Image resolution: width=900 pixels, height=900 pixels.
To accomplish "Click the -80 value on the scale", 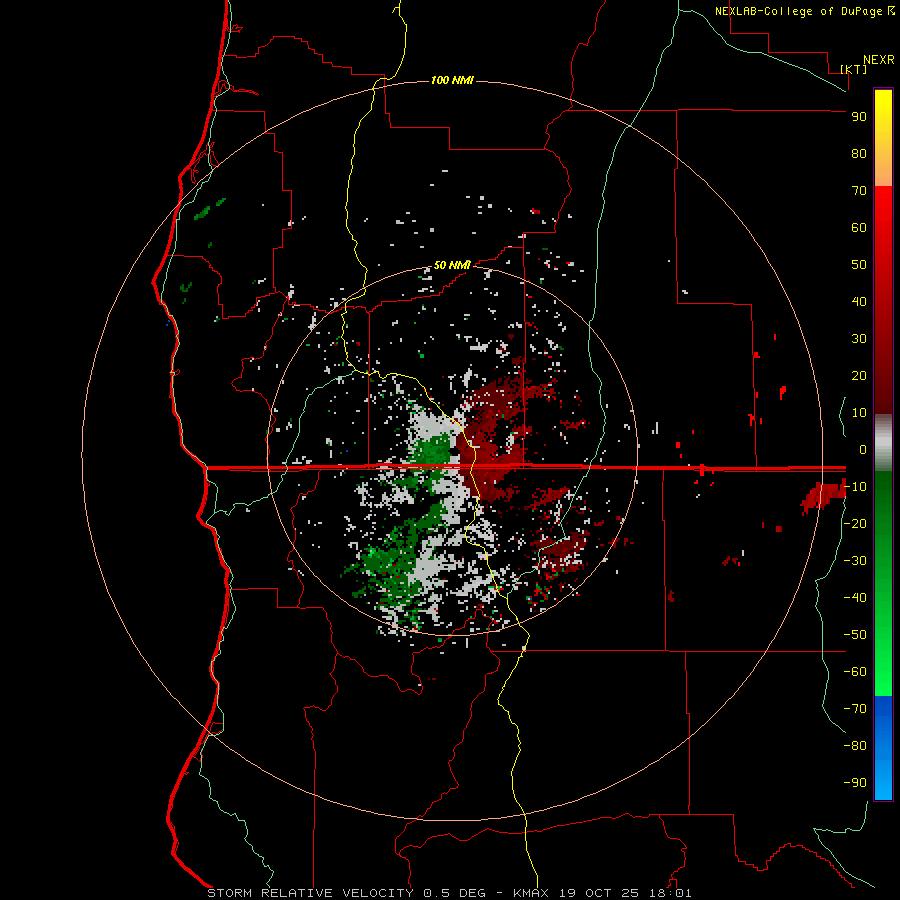I will [x=855, y=746].
